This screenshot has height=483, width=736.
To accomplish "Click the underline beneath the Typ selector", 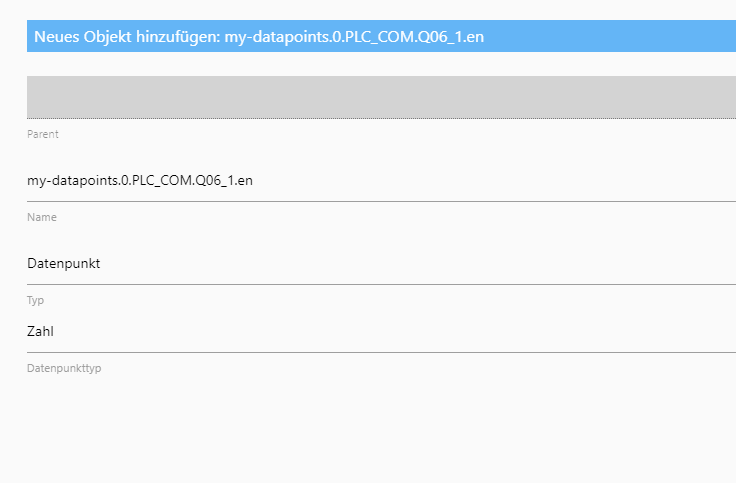I will point(381,352).
